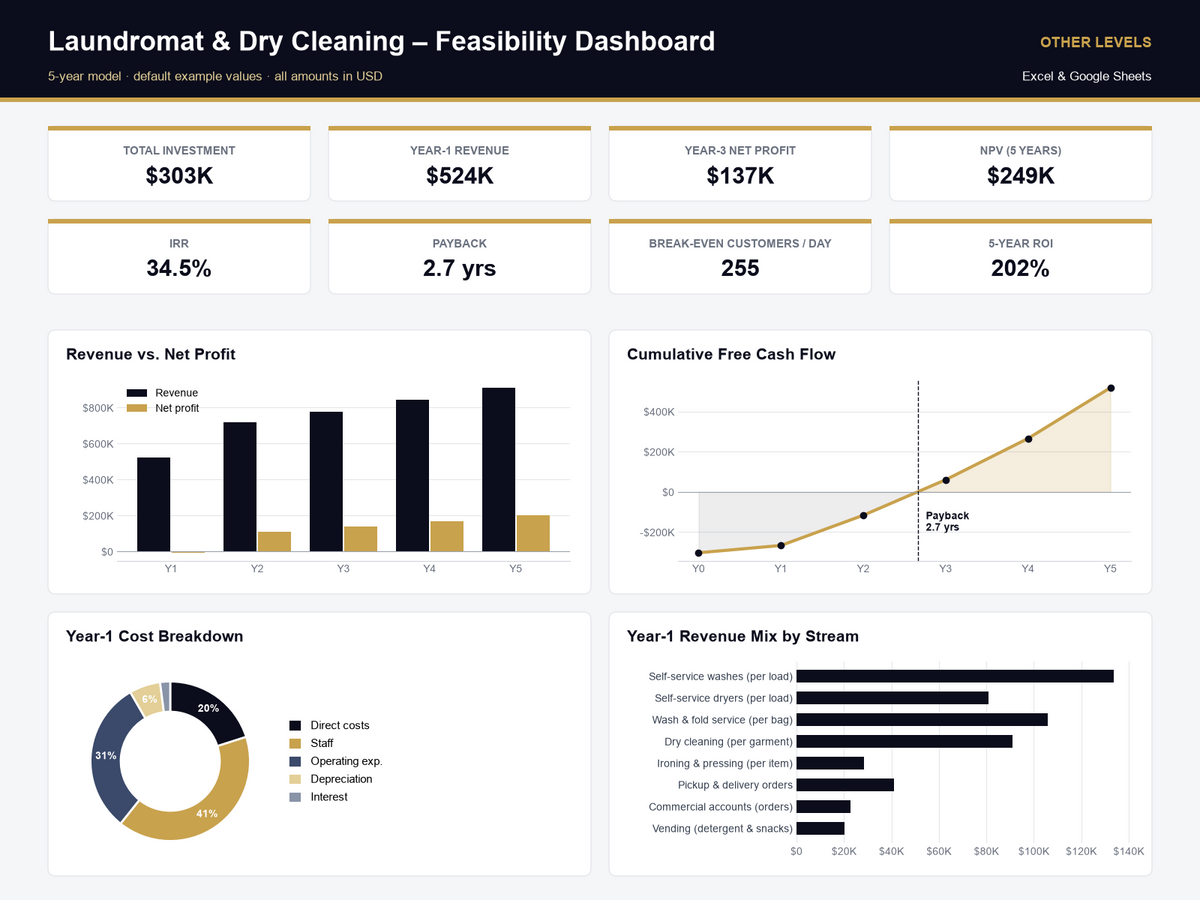The height and width of the screenshot is (900, 1200).
Task: Click the Break-Even Customers / Day card
Action: (740, 257)
